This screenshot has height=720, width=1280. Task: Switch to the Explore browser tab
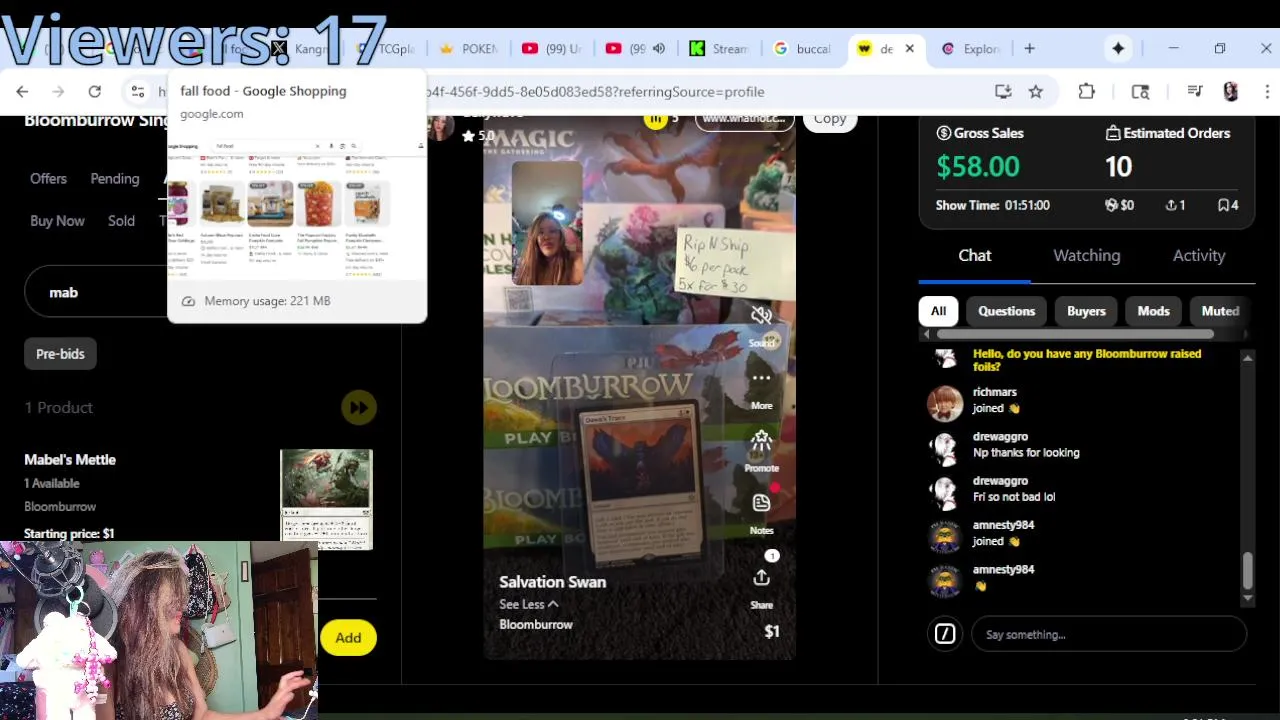[x=970, y=48]
